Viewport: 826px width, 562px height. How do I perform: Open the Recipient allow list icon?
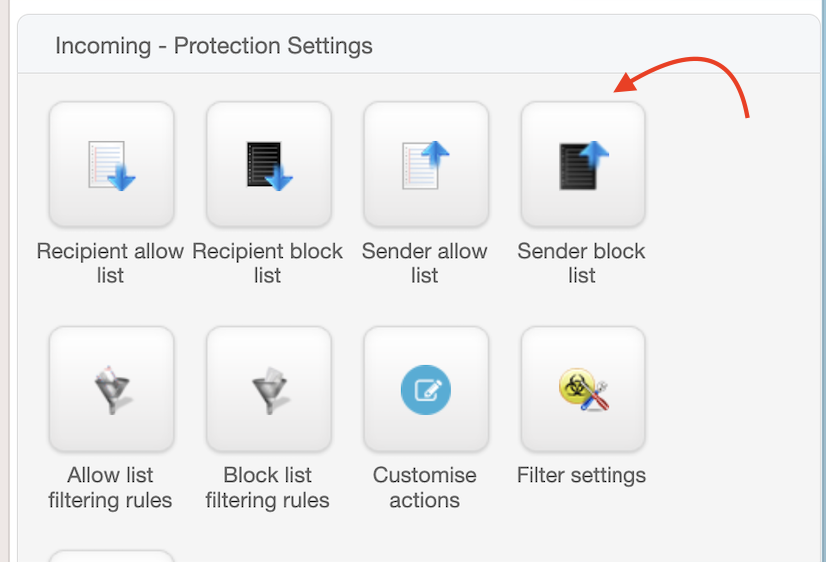(111, 164)
